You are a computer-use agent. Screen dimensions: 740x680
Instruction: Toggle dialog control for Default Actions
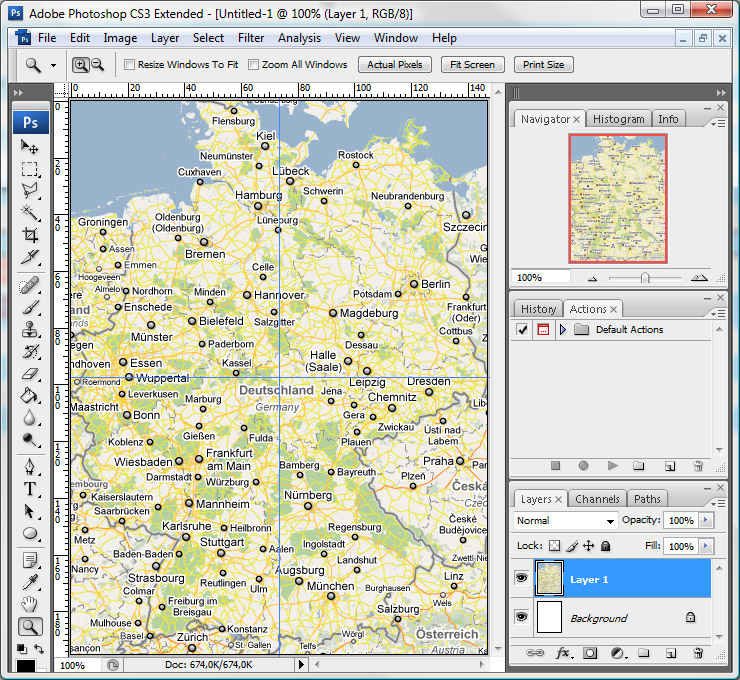coord(543,329)
